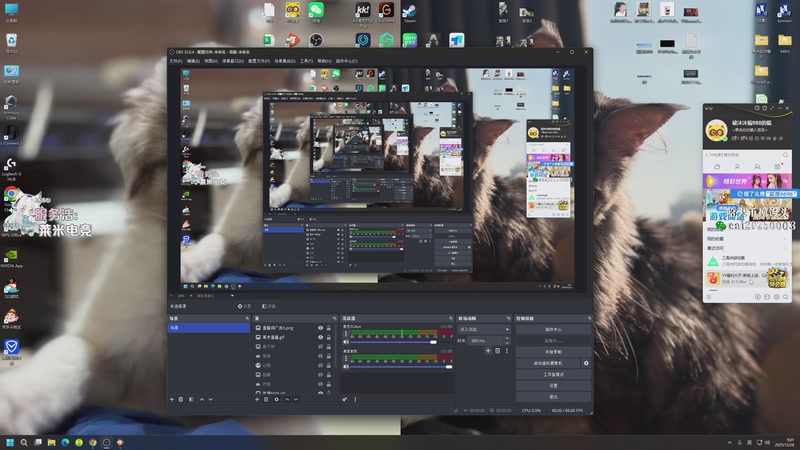Mute the 桌面音频 mixer channel
Viewport: 800px width, 450px height.
click(346, 366)
